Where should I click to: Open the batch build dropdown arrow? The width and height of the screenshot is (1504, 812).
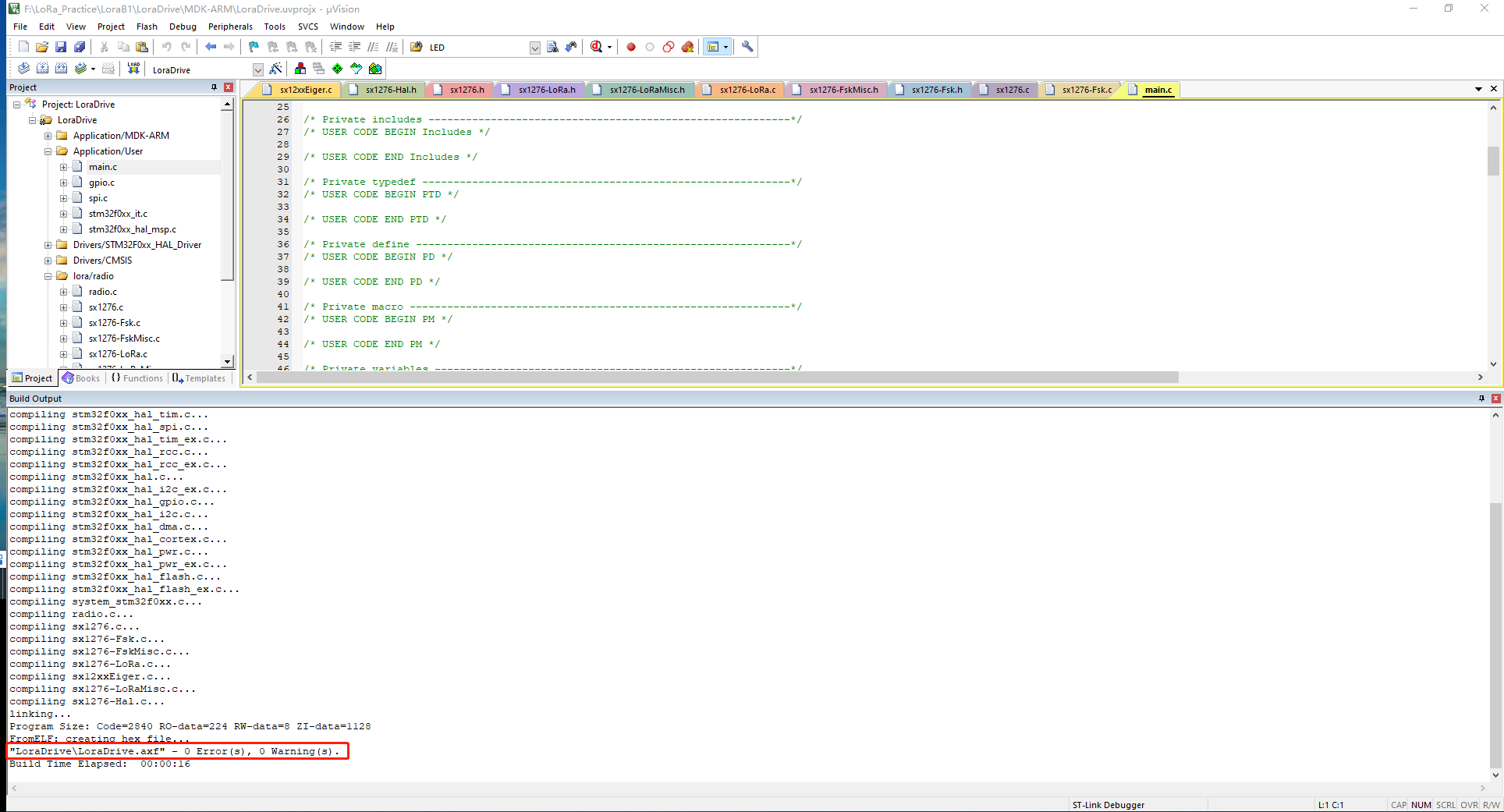click(93, 69)
